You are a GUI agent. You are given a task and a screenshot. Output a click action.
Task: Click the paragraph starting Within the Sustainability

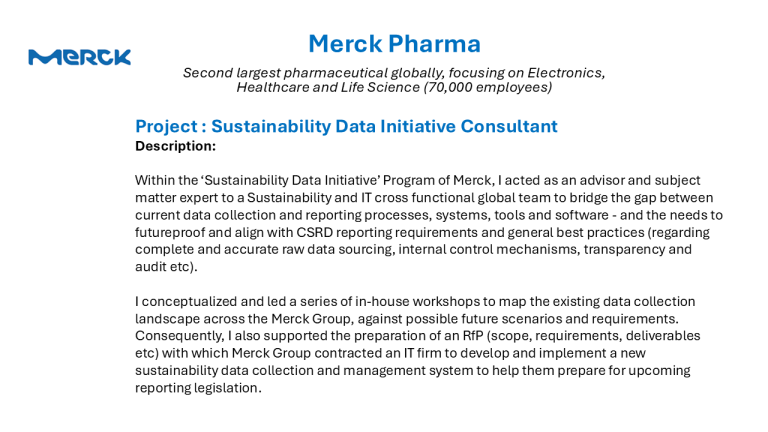pos(429,223)
